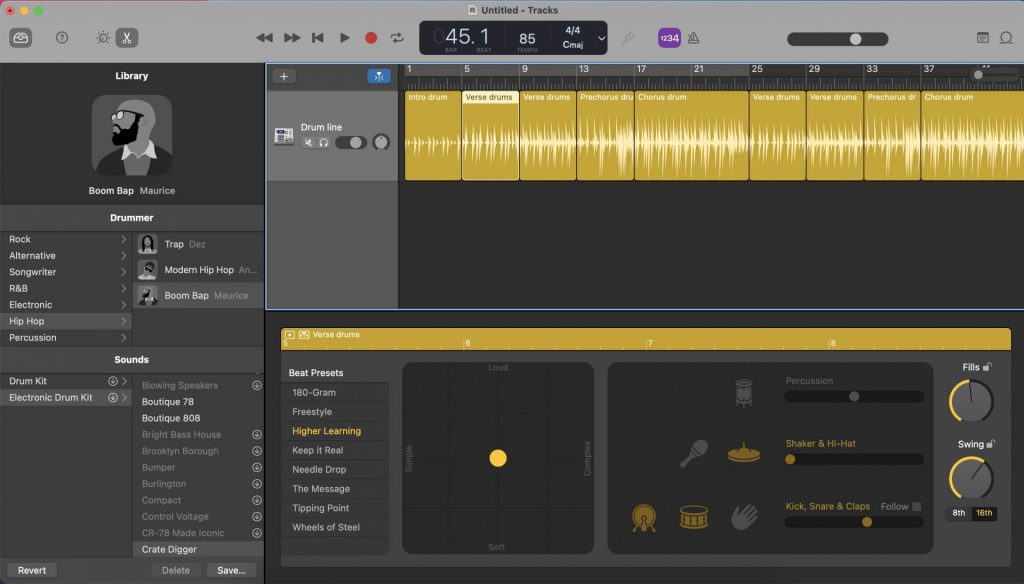Preview the Verse drums region in the editor
Image resolution: width=1024 pixels, height=584 pixels.
(x=289, y=334)
